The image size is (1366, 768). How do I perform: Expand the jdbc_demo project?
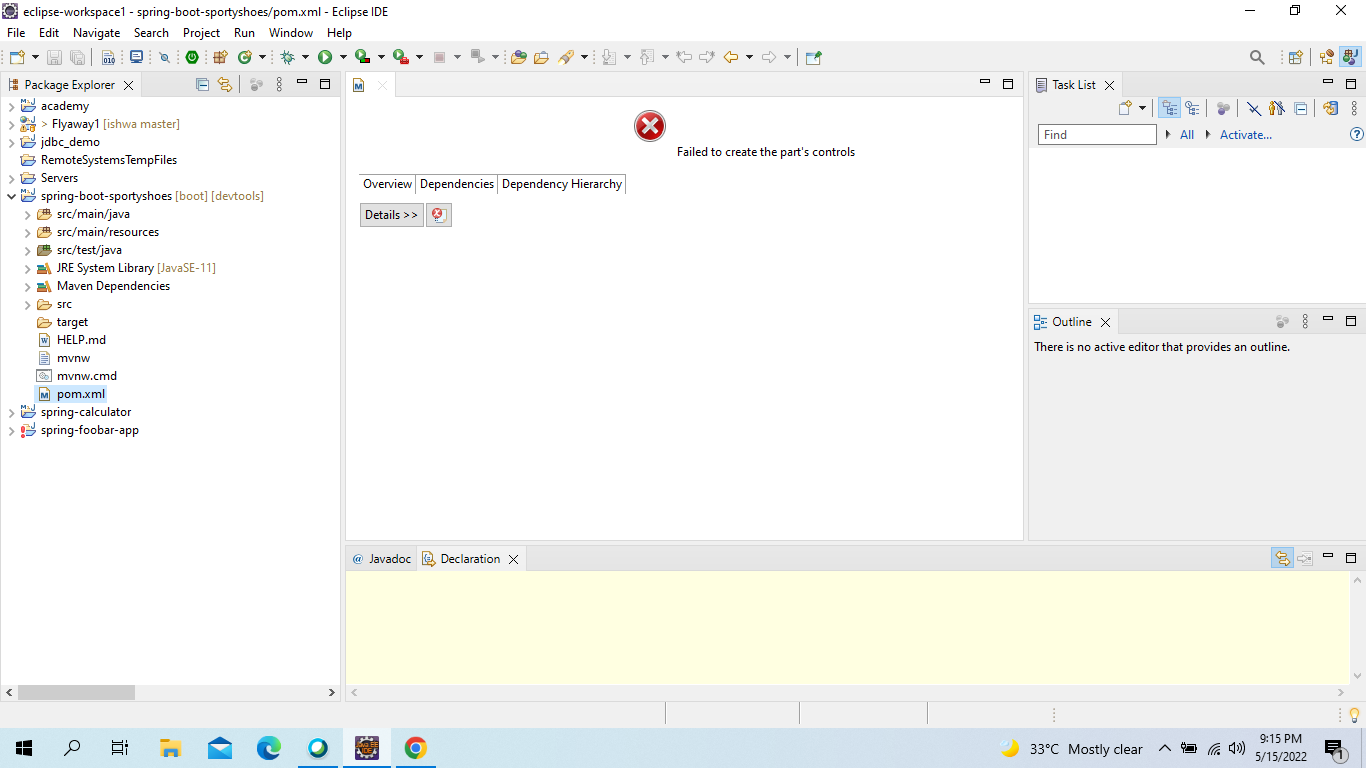tap(11, 142)
